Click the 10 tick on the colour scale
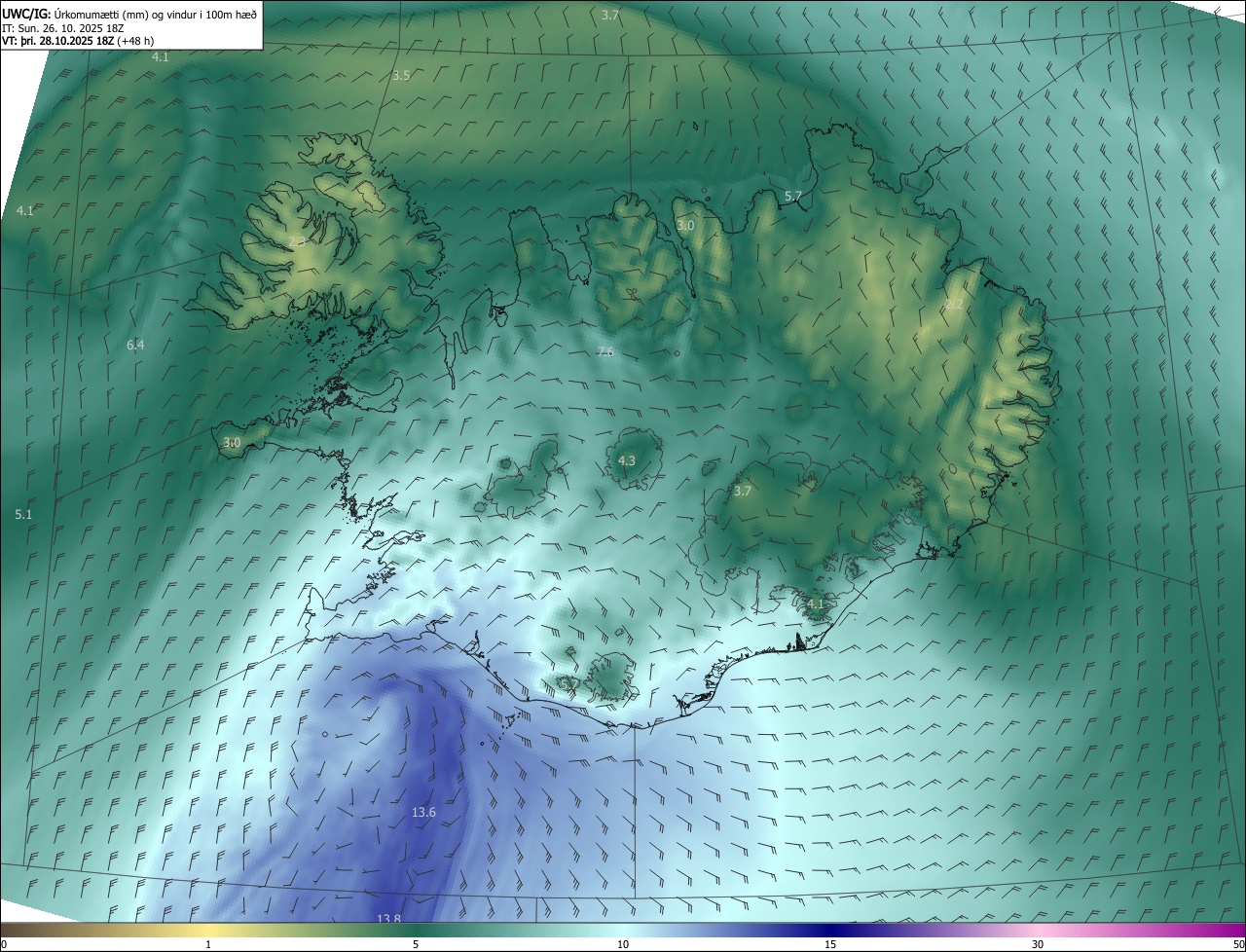The height and width of the screenshot is (952, 1246). pos(623,944)
